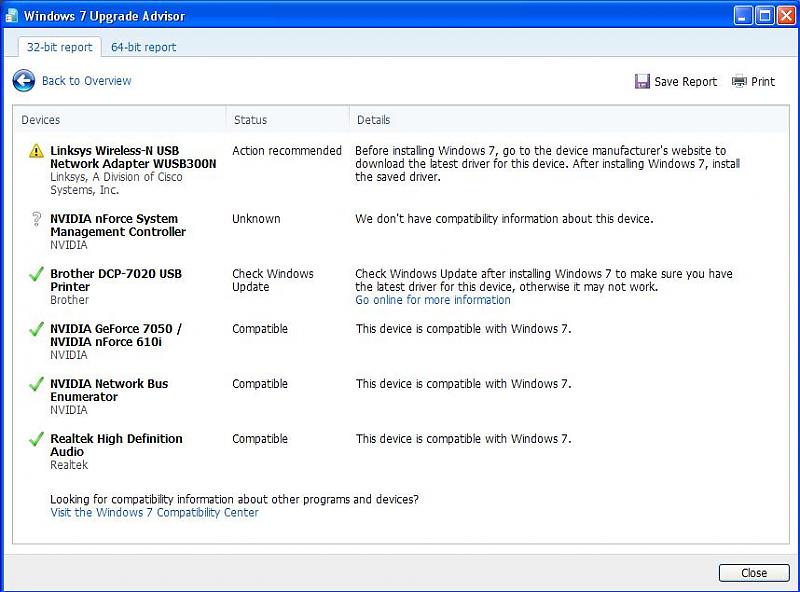Click the Save Report link
The height and width of the screenshot is (592, 800).
[x=685, y=82]
